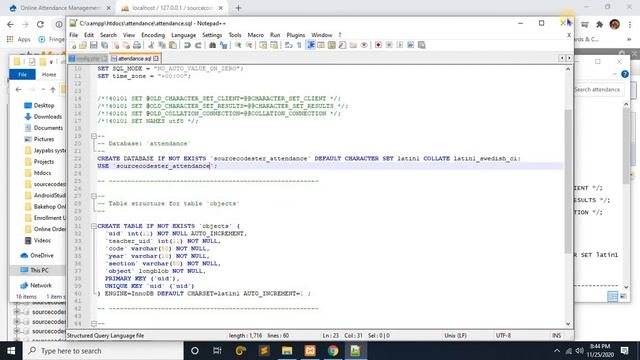
Task: Copy selection using the toolbar Copy icon
Action: [x=162, y=45]
